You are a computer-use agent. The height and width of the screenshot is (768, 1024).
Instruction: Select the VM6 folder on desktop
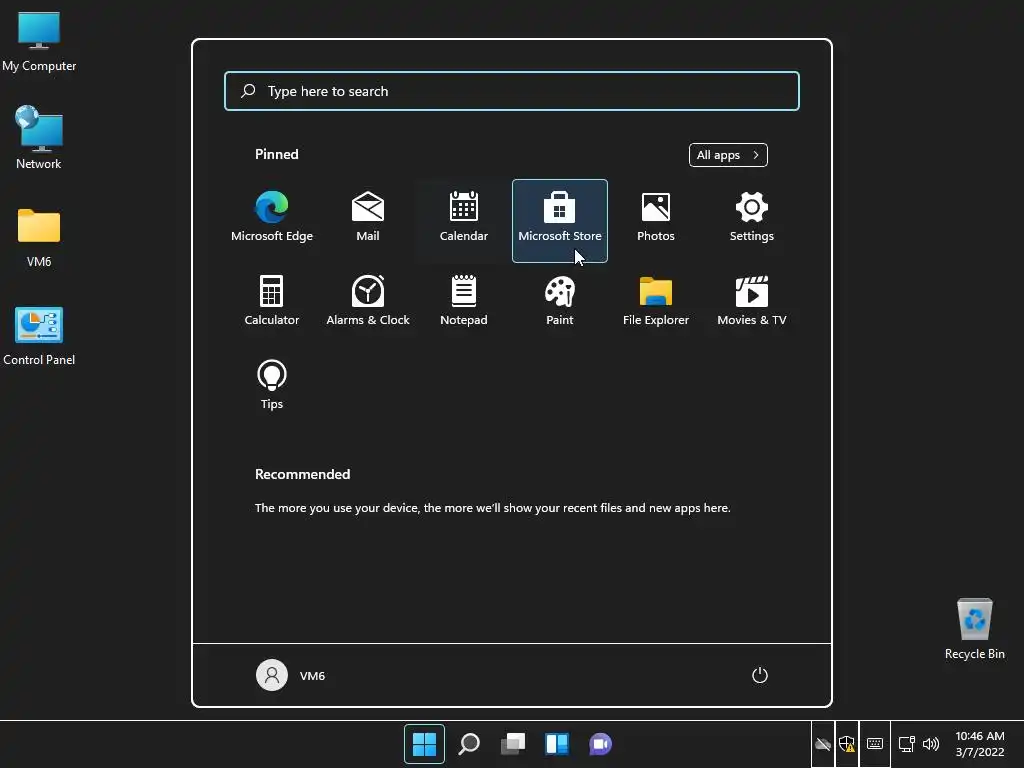(x=39, y=238)
